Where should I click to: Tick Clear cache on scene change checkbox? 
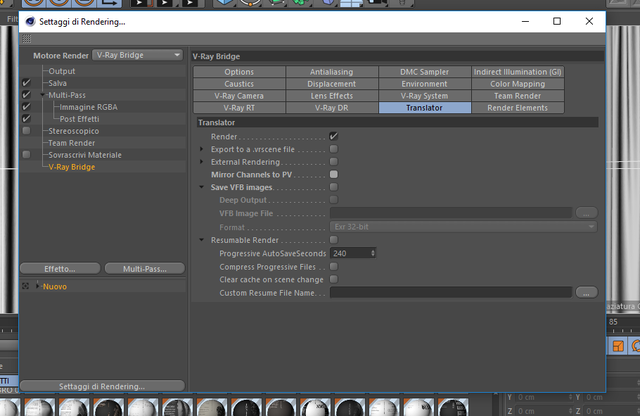pos(333,279)
